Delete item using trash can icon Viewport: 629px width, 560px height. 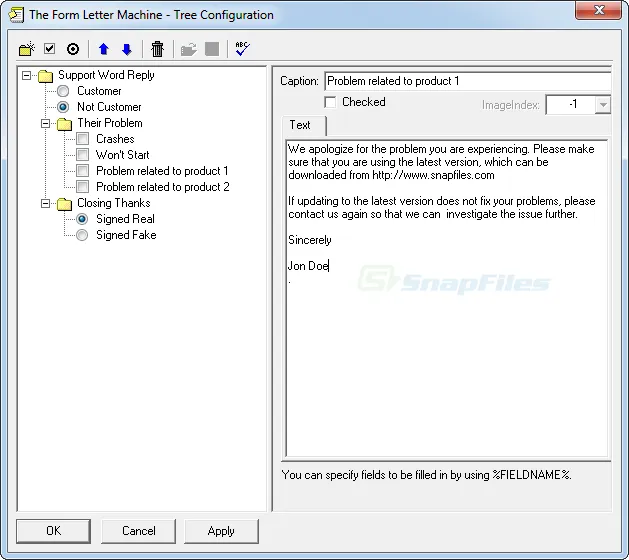click(x=157, y=49)
